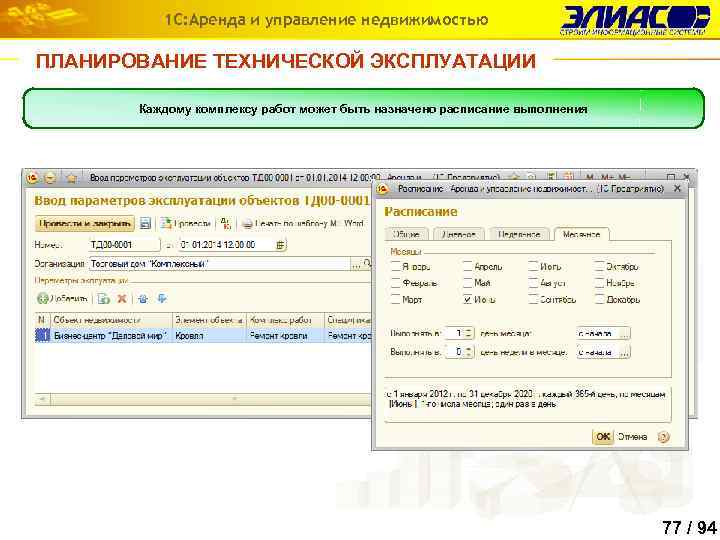Open the calendar picker beside the date field
The width and height of the screenshot is (720, 540).
click(280, 245)
